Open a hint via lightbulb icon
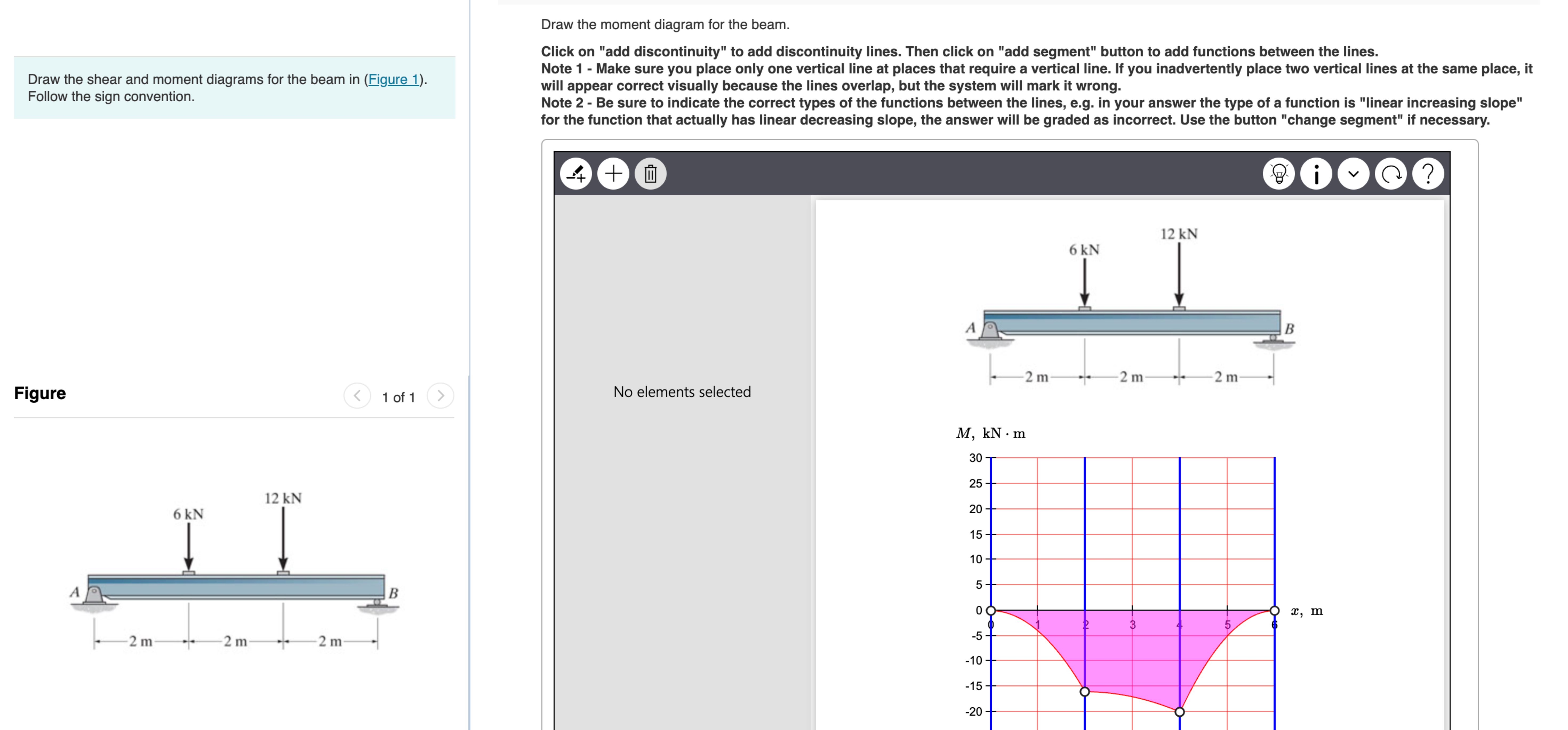 click(1279, 174)
